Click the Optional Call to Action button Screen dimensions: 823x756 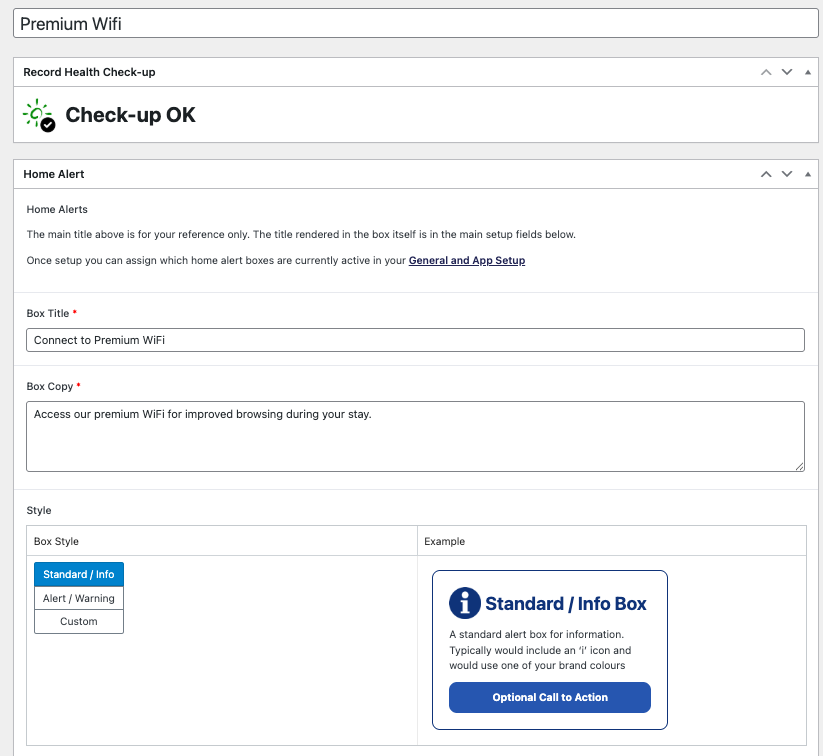[549, 697]
